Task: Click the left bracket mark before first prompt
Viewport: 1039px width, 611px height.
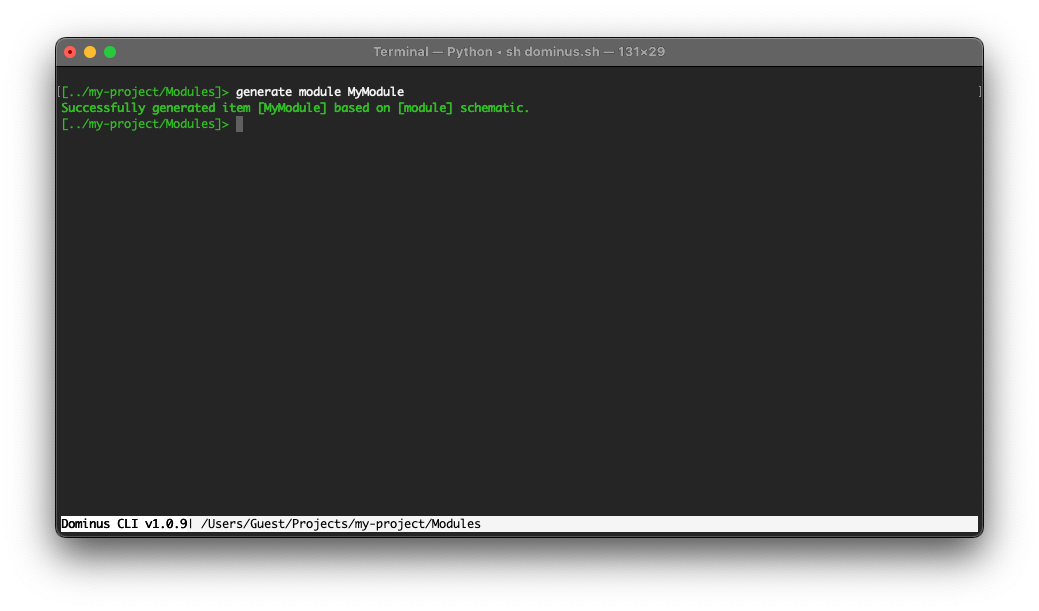Action: (x=59, y=92)
